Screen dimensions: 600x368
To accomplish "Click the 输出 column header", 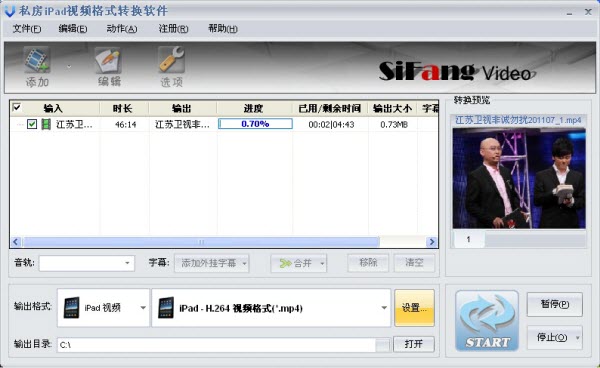I will coord(182,108).
